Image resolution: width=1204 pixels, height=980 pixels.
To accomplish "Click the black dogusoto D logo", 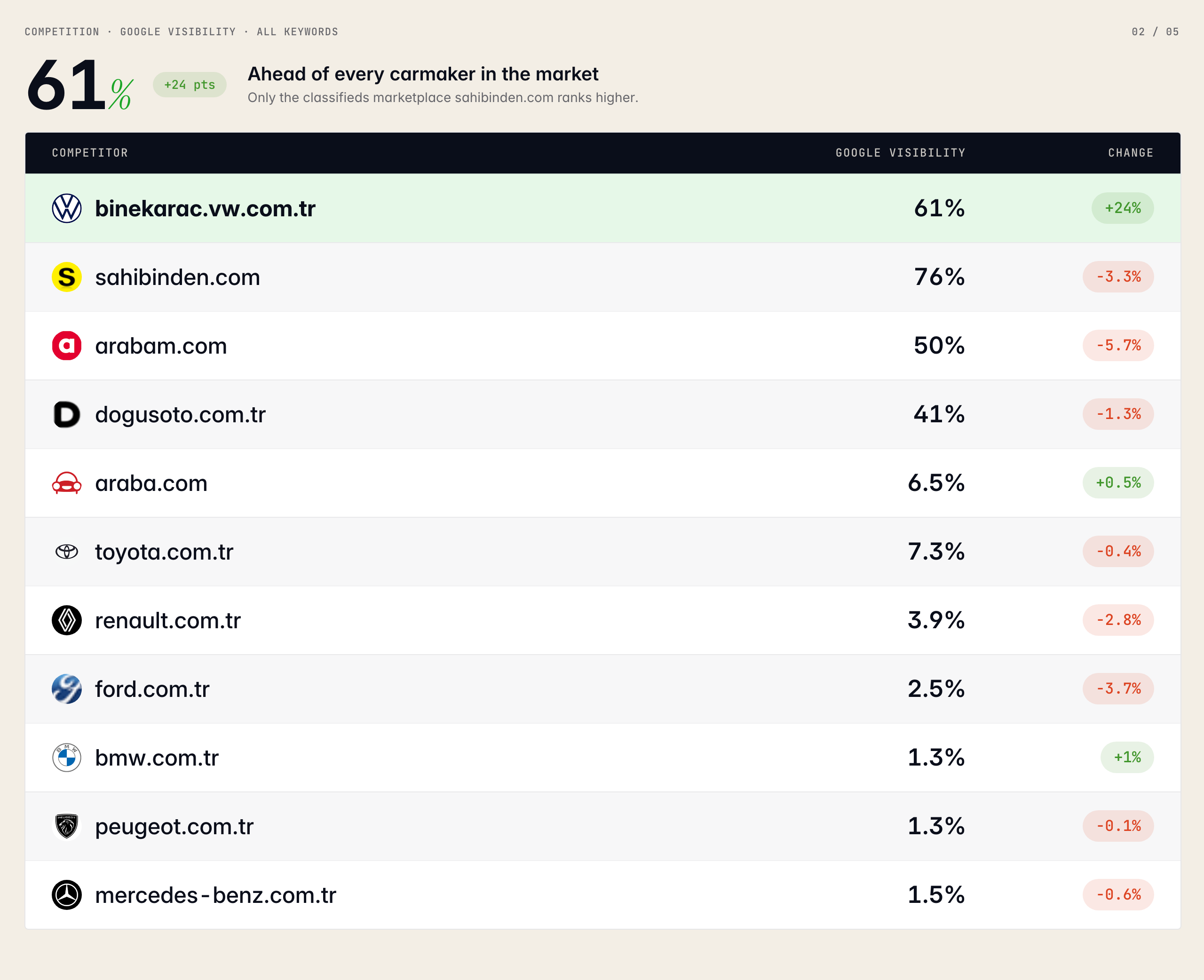I will (67, 414).
